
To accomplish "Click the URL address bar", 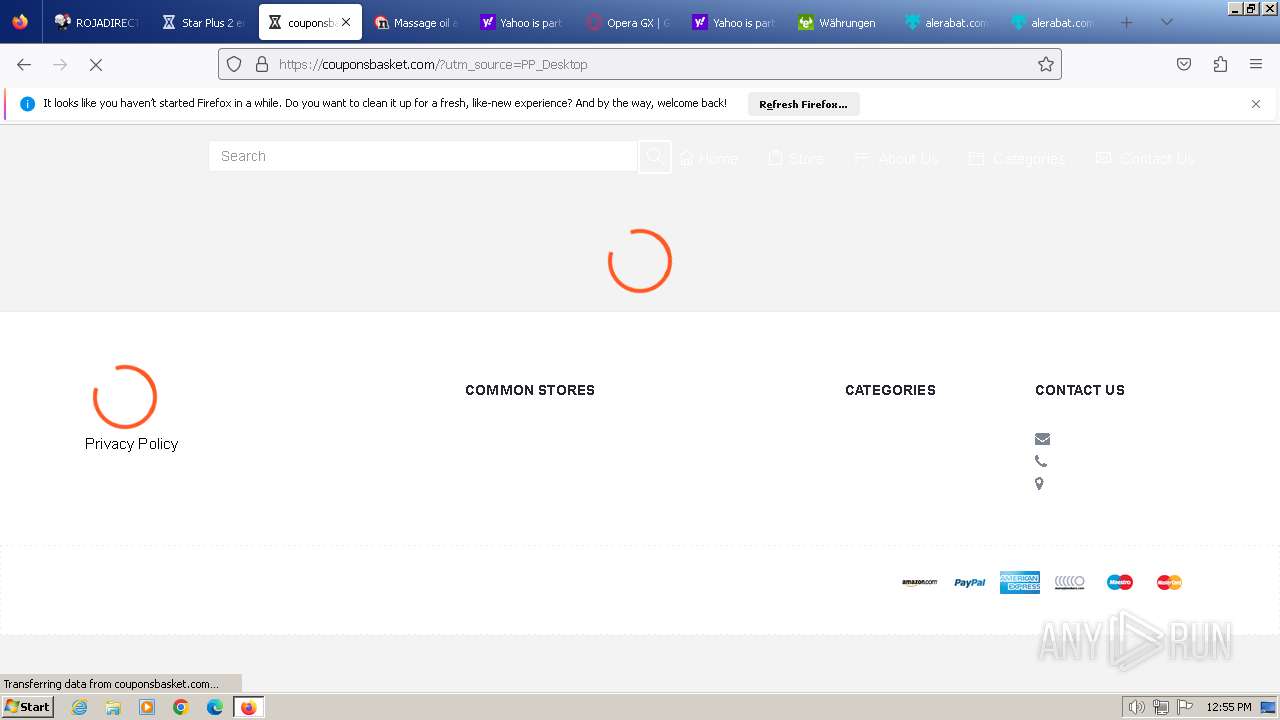I will tap(640, 64).
